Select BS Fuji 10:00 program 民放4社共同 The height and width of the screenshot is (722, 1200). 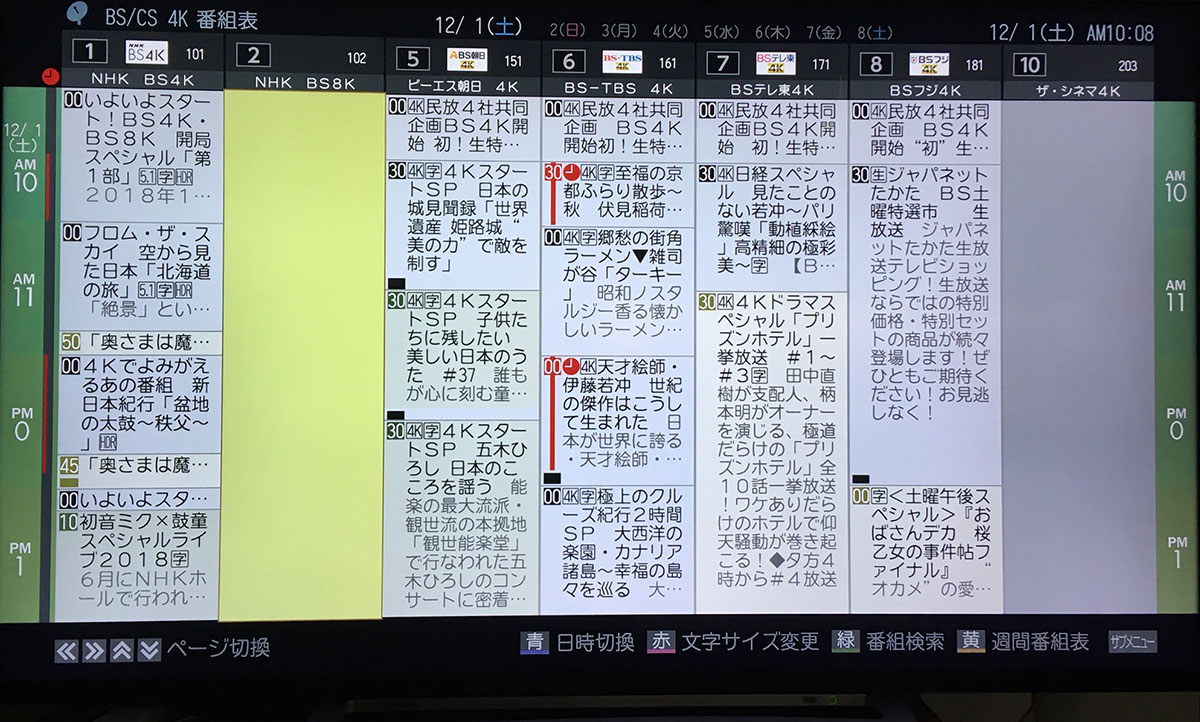tap(926, 131)
